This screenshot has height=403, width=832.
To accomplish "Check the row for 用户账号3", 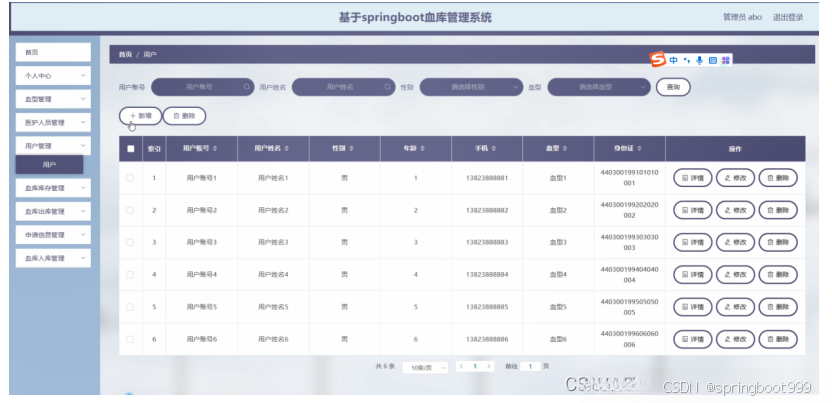I will click(130, 242).
